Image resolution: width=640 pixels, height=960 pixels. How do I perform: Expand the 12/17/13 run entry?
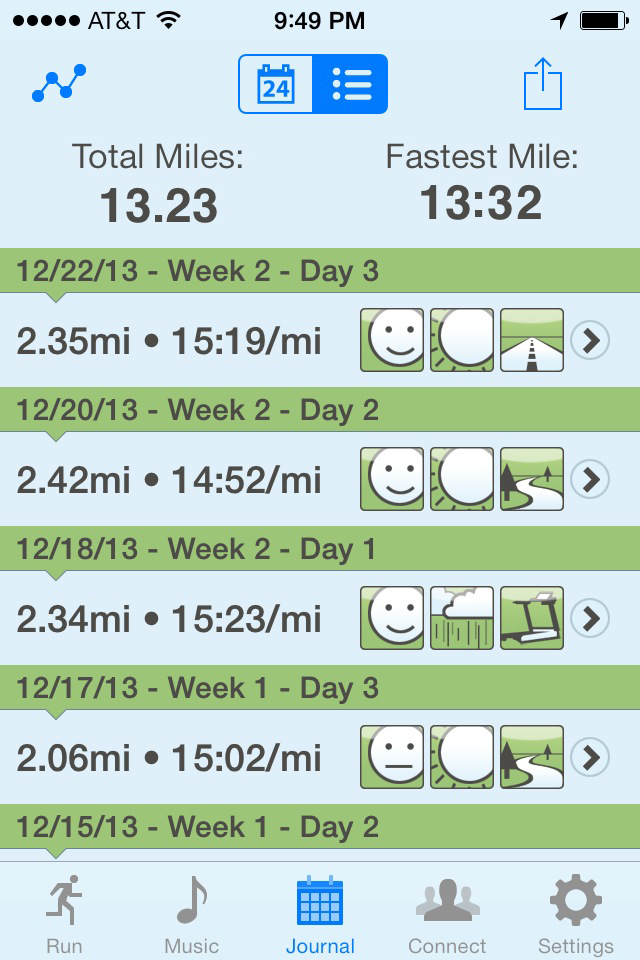click(x=590, y=758)
